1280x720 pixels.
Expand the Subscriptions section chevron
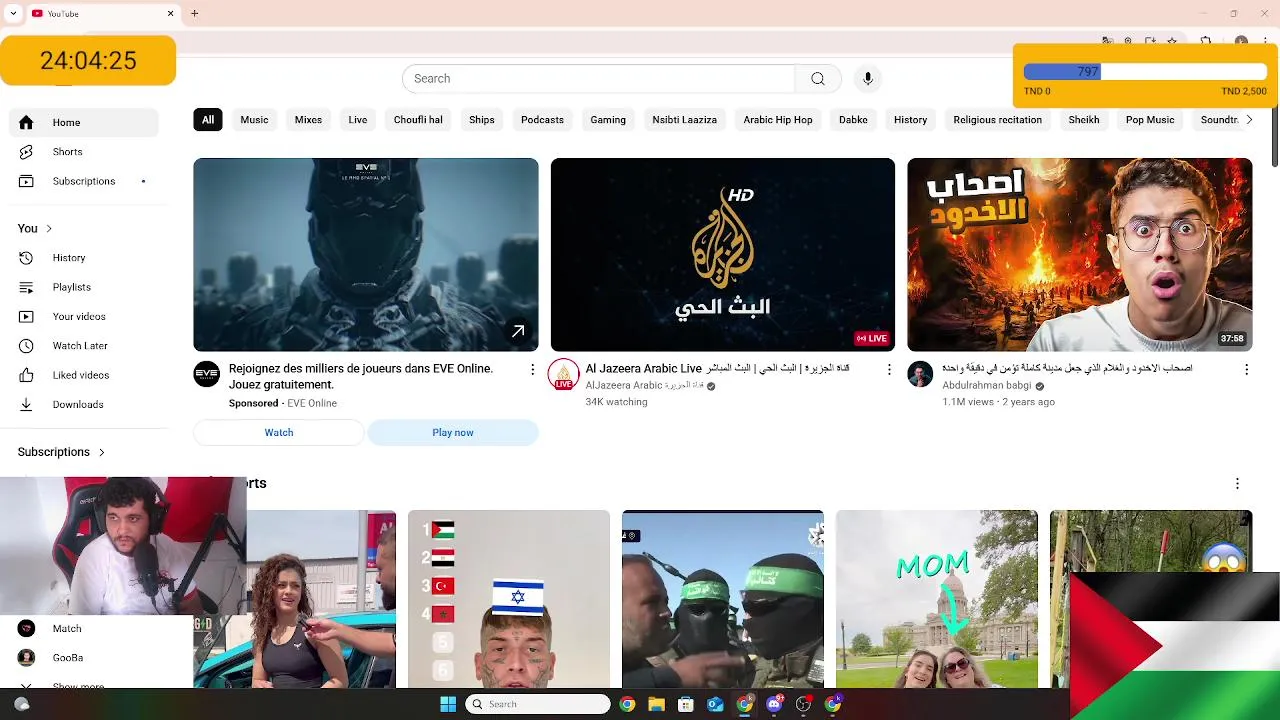point(101,452)
